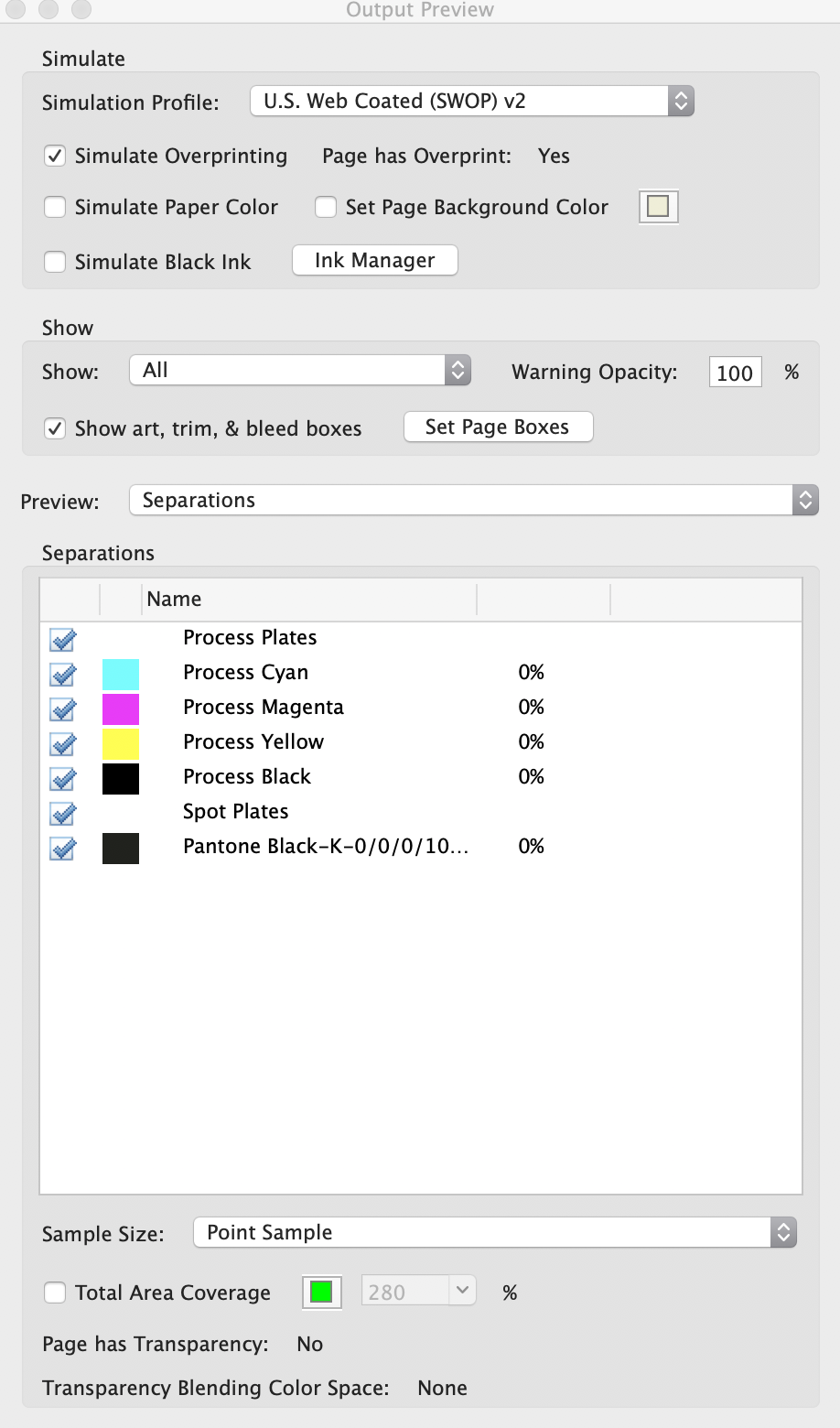Viewport: 840px width, 1428px height.
Task: Disable Simulate Overprinting
Action: (55, 156)
